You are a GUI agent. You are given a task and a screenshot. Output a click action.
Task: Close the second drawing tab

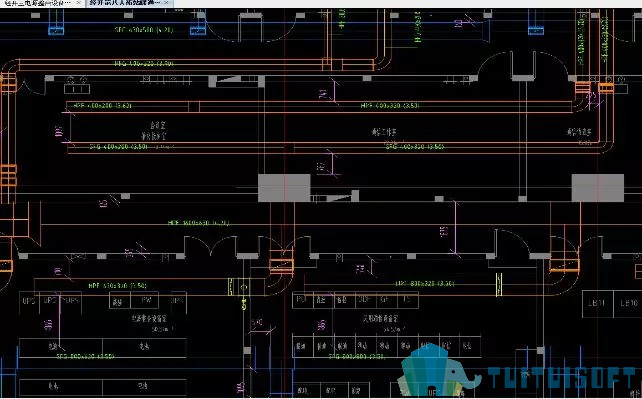pos(166,2)
